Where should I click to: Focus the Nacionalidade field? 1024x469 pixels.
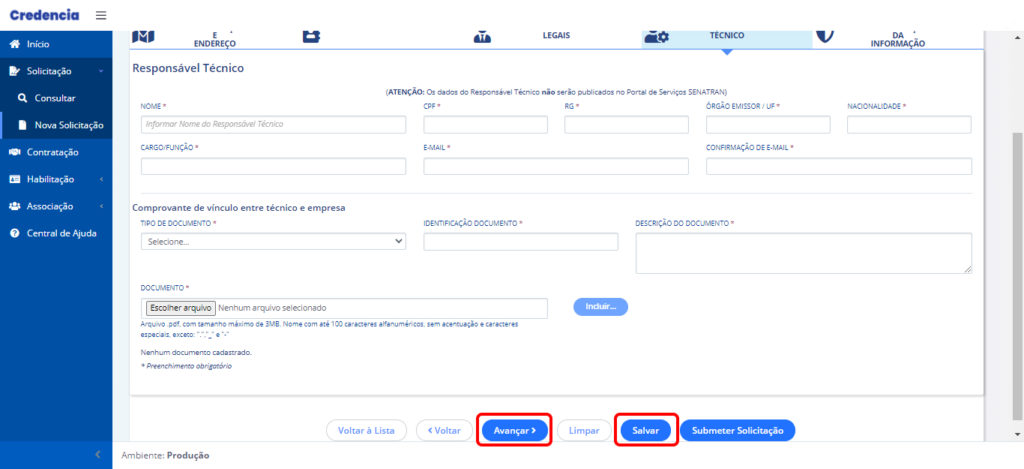click(x=909, y=124)
